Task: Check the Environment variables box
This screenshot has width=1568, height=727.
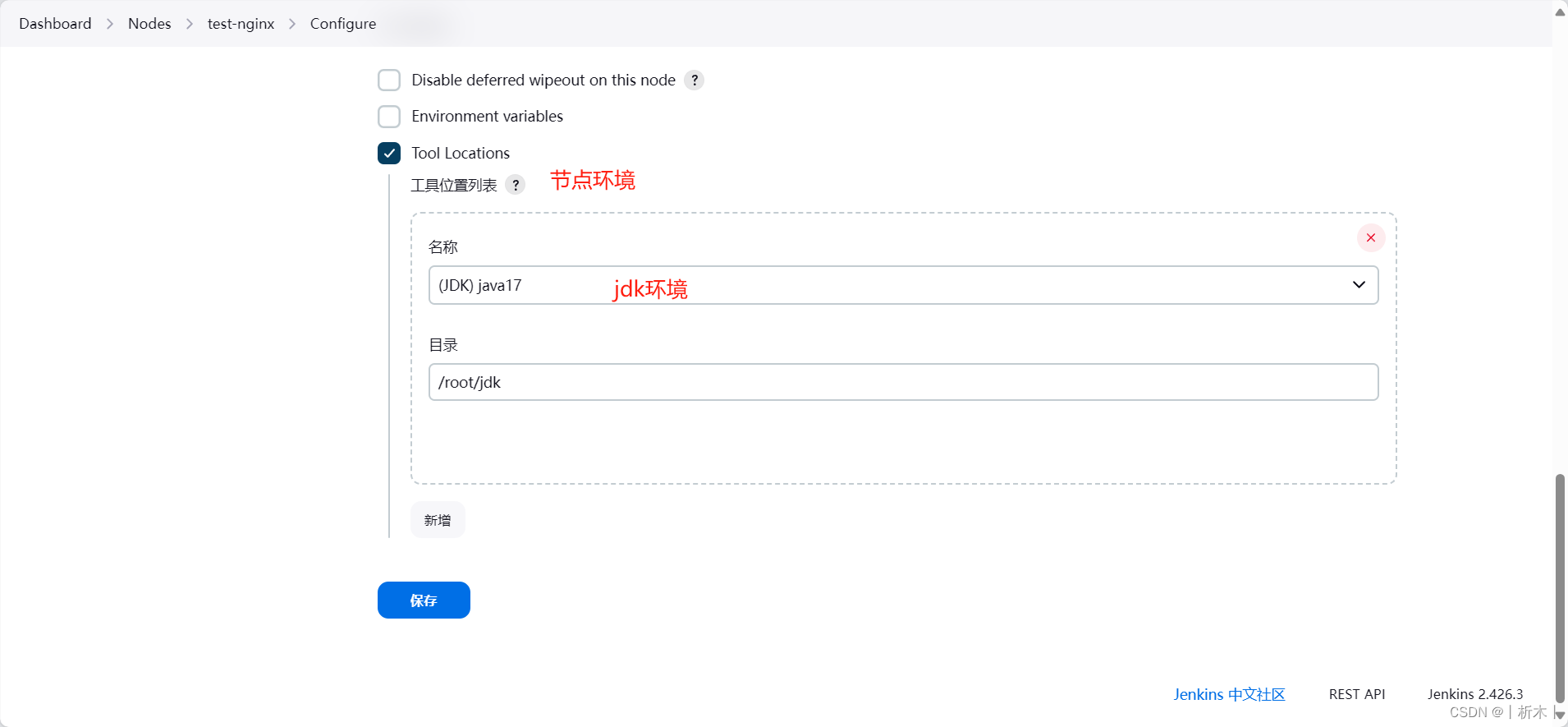Action: tap(389, 117)
